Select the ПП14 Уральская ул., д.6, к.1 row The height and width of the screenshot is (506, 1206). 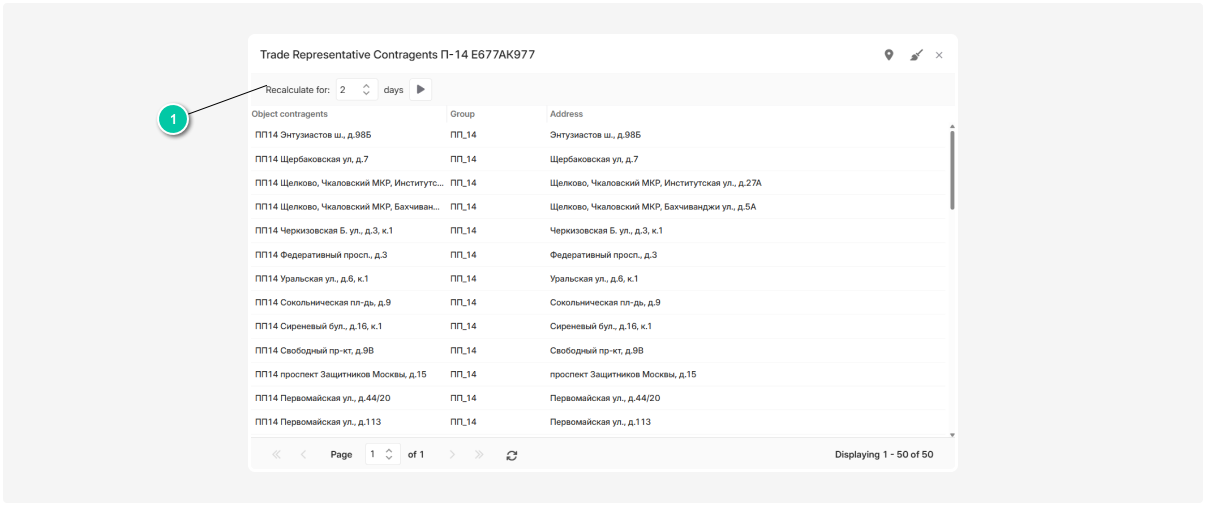click(312, 279)
